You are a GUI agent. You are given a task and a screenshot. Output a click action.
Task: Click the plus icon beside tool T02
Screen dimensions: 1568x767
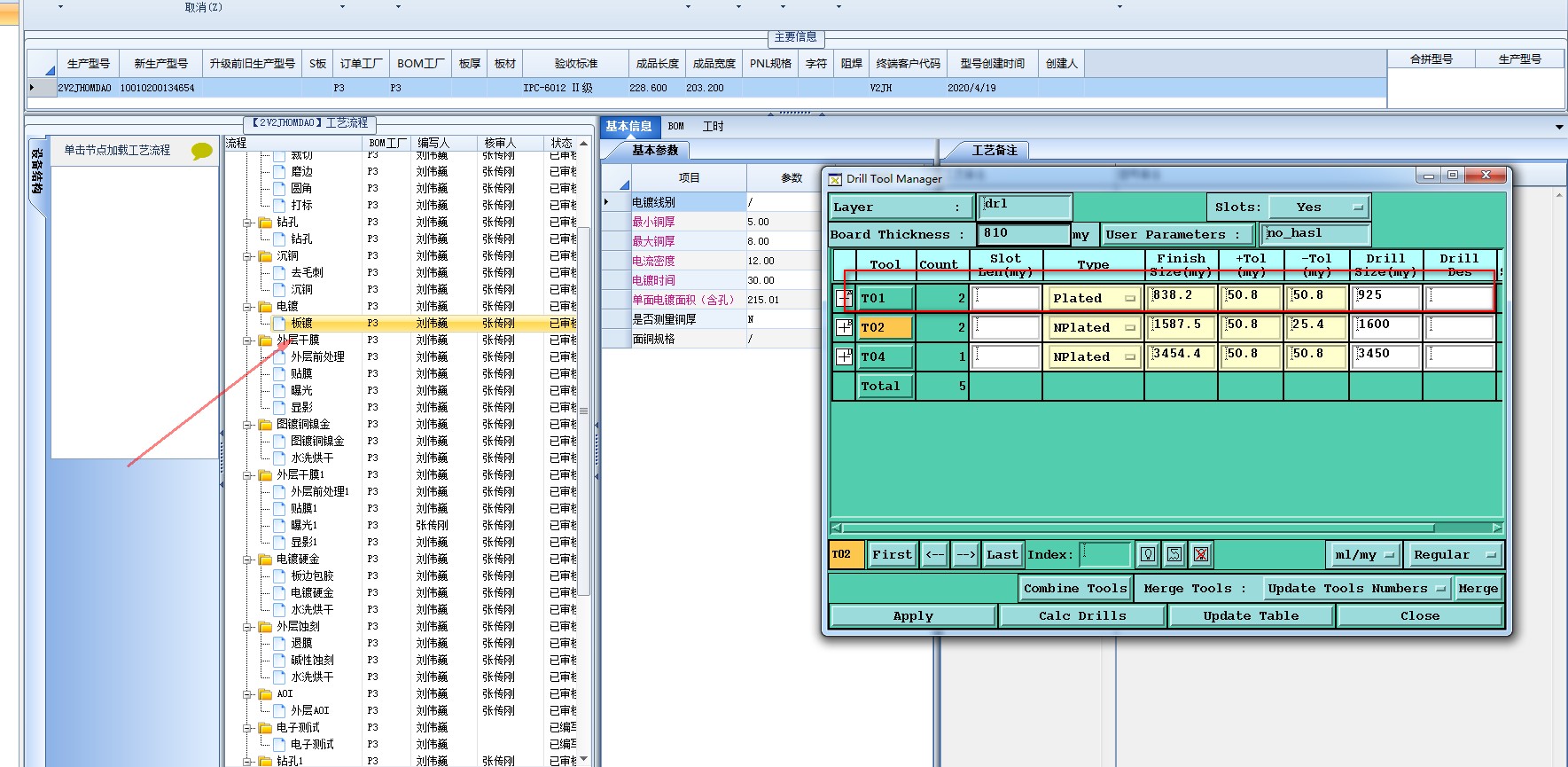844,328
